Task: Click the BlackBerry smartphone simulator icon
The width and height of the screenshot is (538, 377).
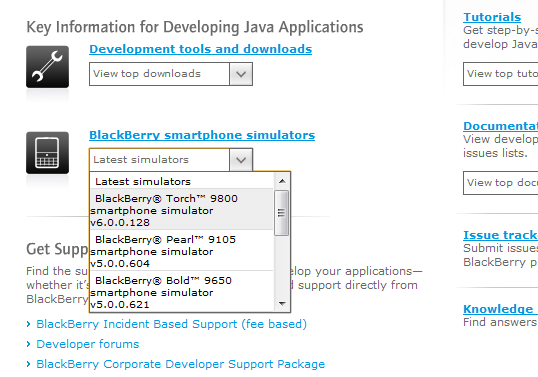Action: coord(47,153)
